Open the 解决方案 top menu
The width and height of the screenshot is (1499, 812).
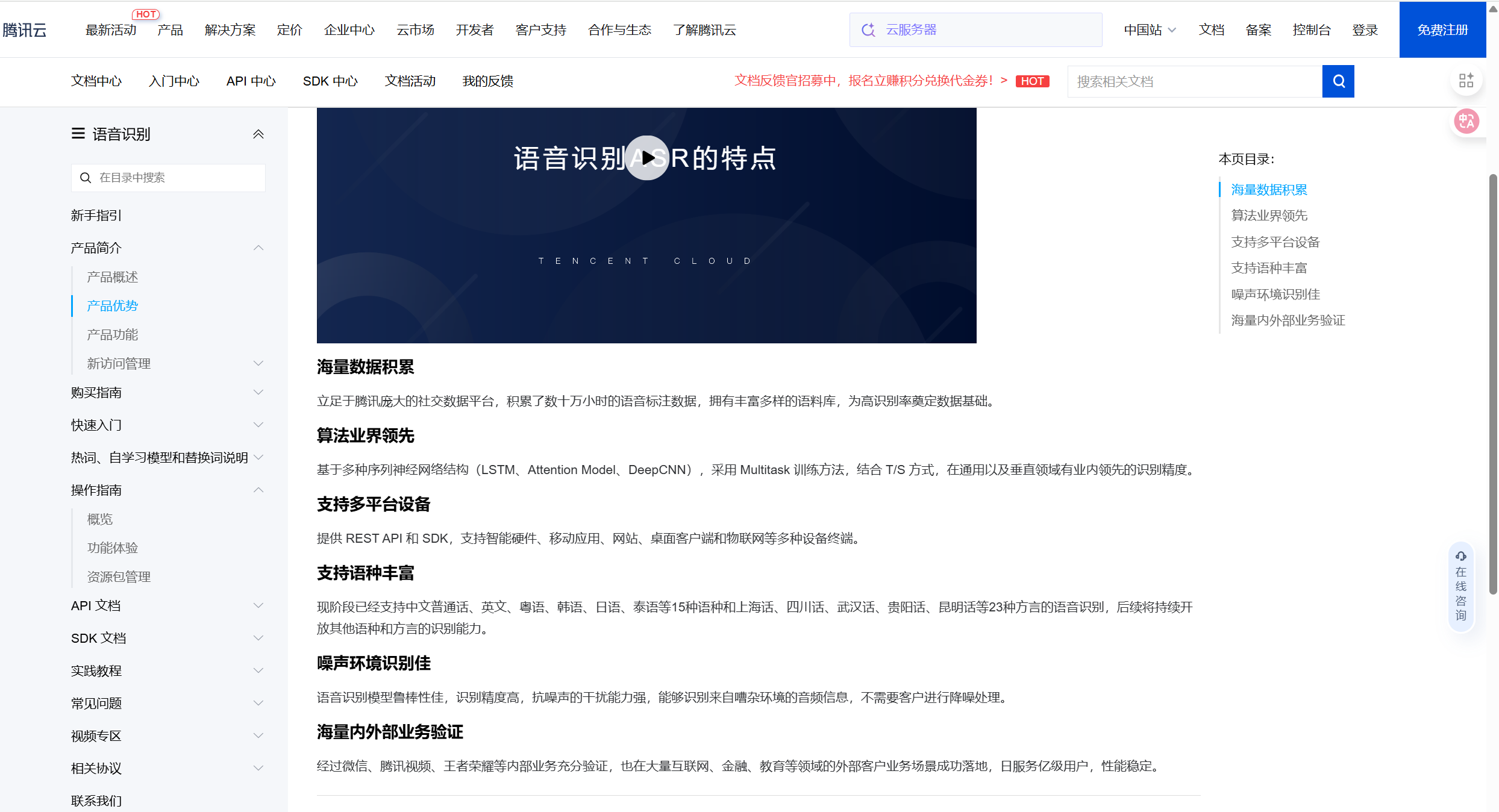pyautogui.click(x=230, y=30)
